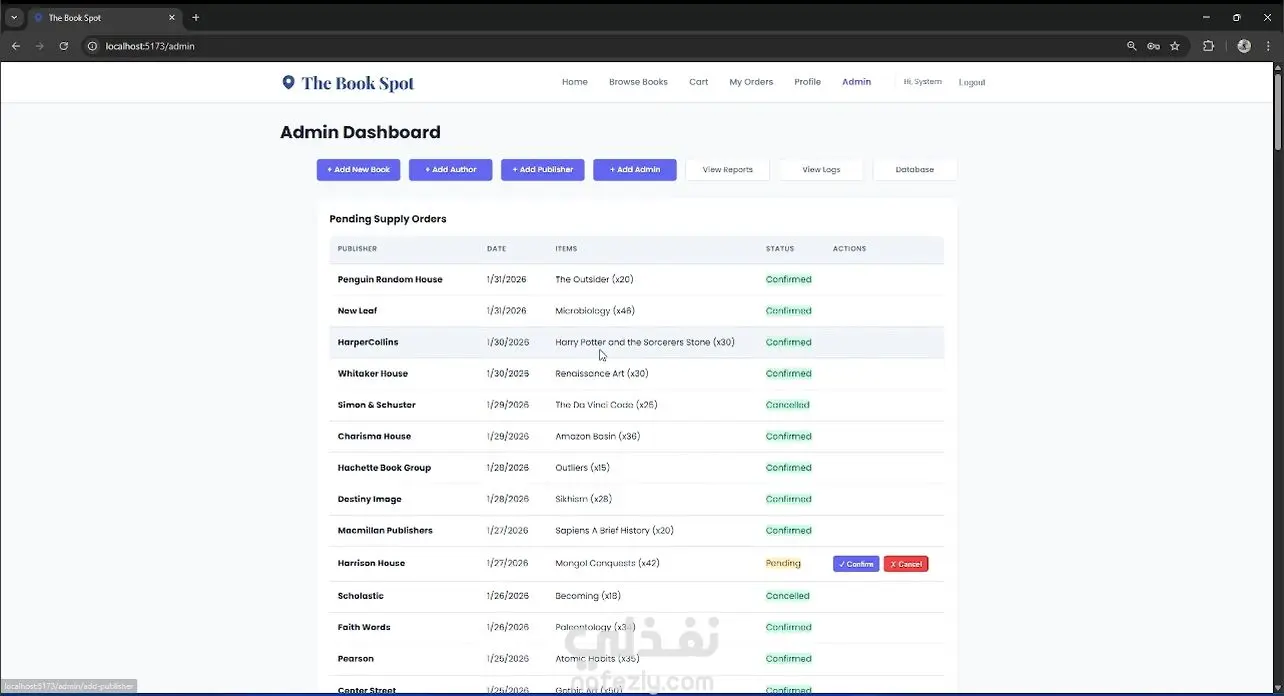Image resolution: width=1284 pixels, height=696 pixels.
Task: Cancel the Harrison House supply order
Action: tap(906, 564)
